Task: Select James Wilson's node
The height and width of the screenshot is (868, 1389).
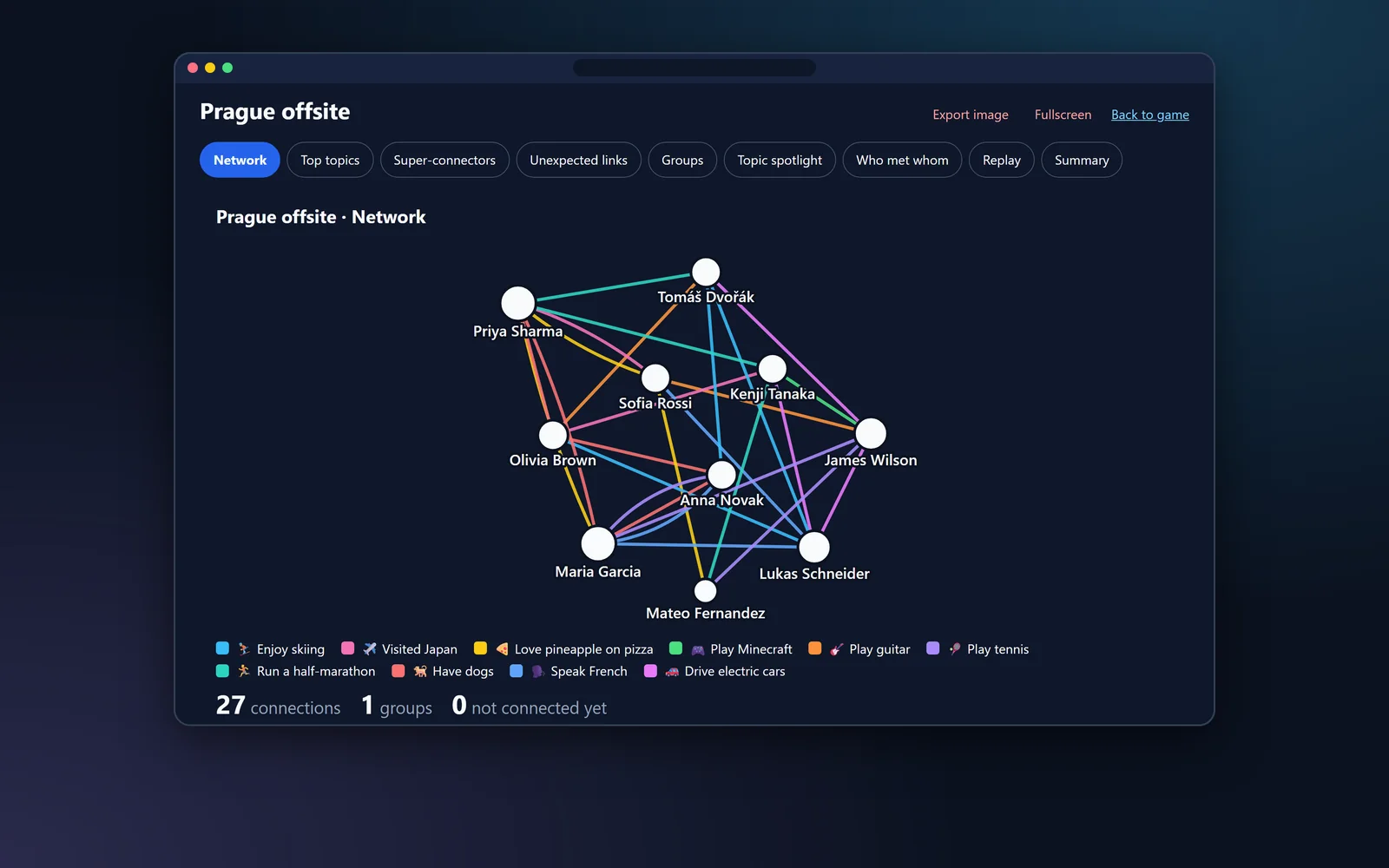Action: [871, 433]
